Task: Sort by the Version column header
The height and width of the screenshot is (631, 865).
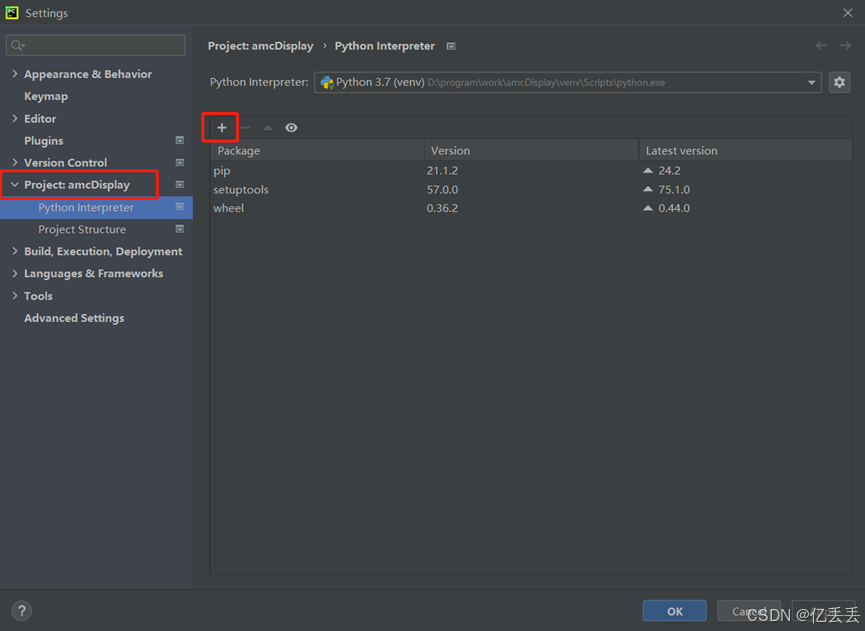Action: pos(531,151)
